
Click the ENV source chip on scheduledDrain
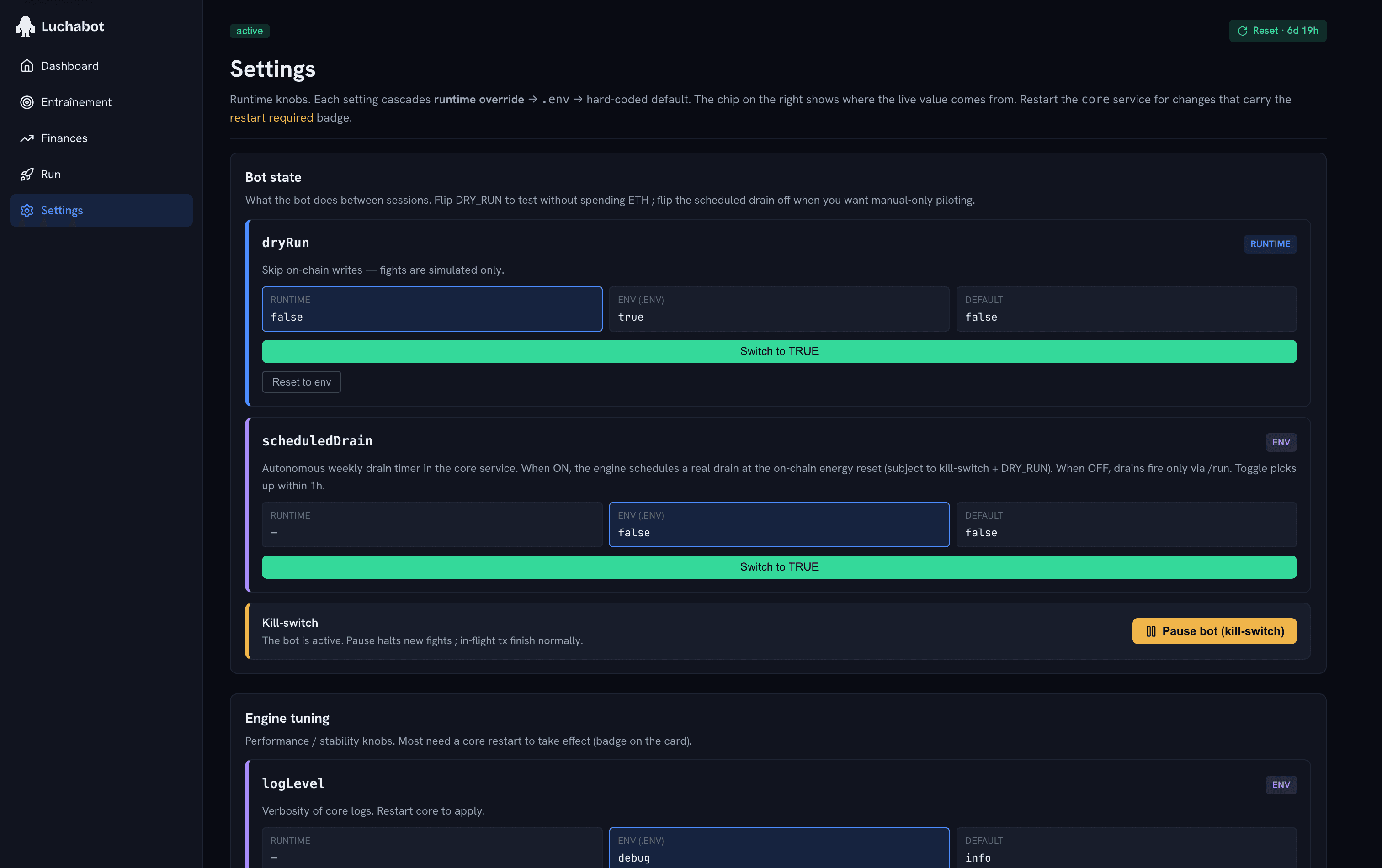(x=1281, y=442)
